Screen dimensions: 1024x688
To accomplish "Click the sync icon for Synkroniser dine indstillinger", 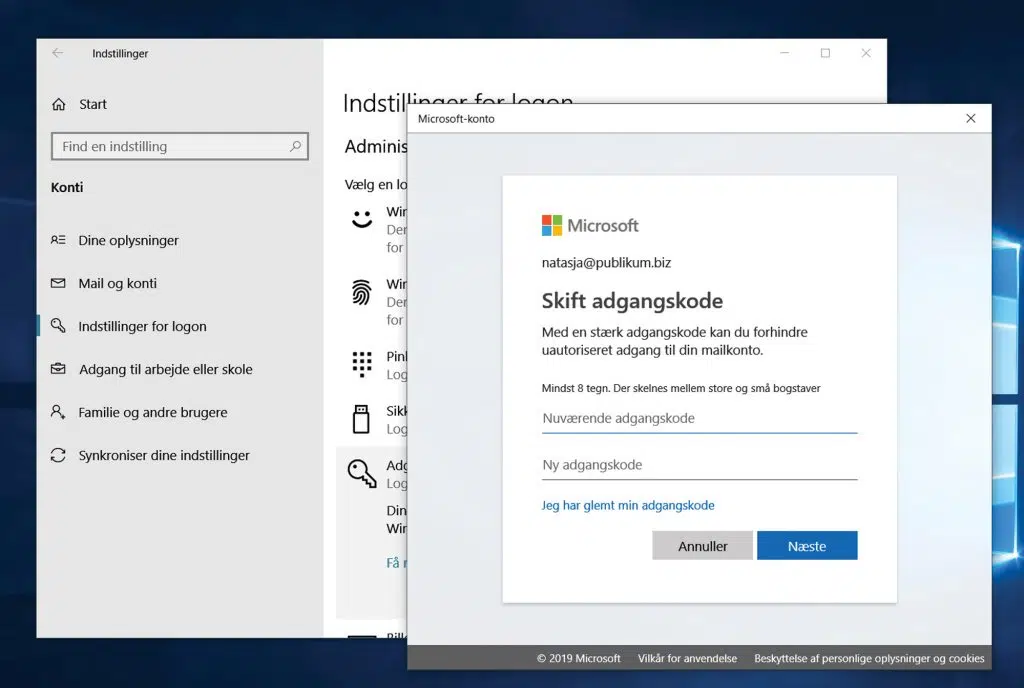I will [x=58, y=455].
